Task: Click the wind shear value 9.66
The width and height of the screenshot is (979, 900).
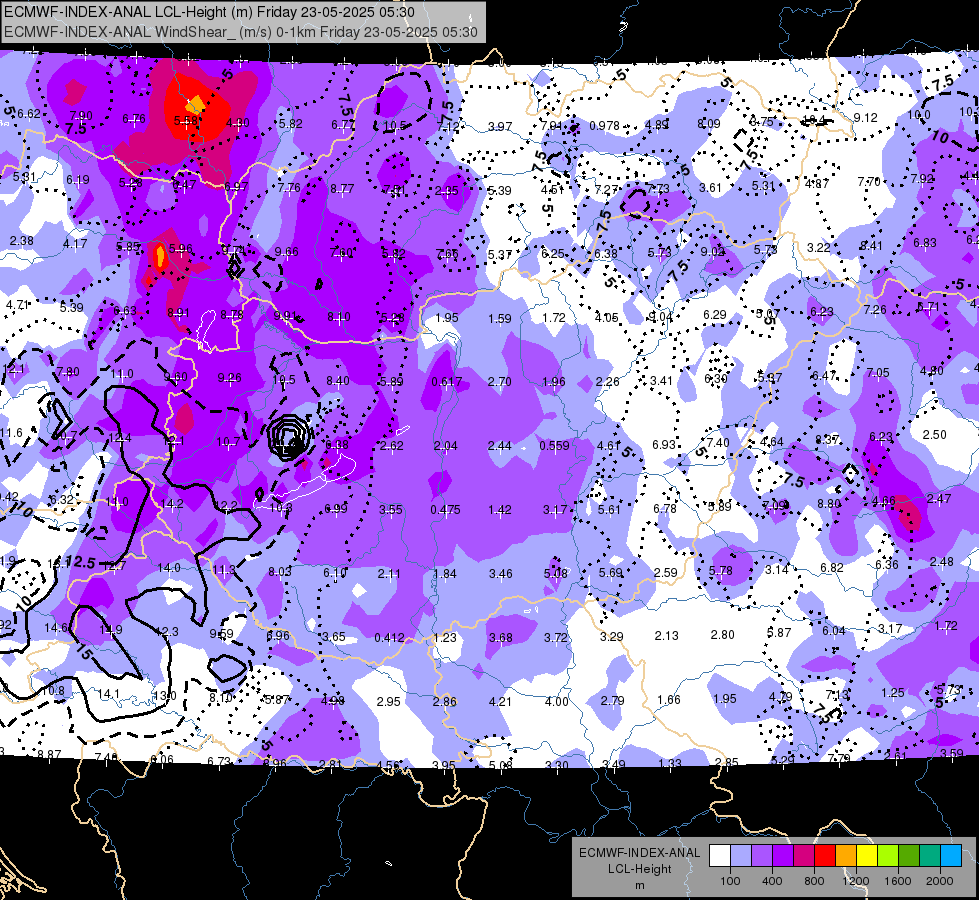Action: [x=287, y=252]
